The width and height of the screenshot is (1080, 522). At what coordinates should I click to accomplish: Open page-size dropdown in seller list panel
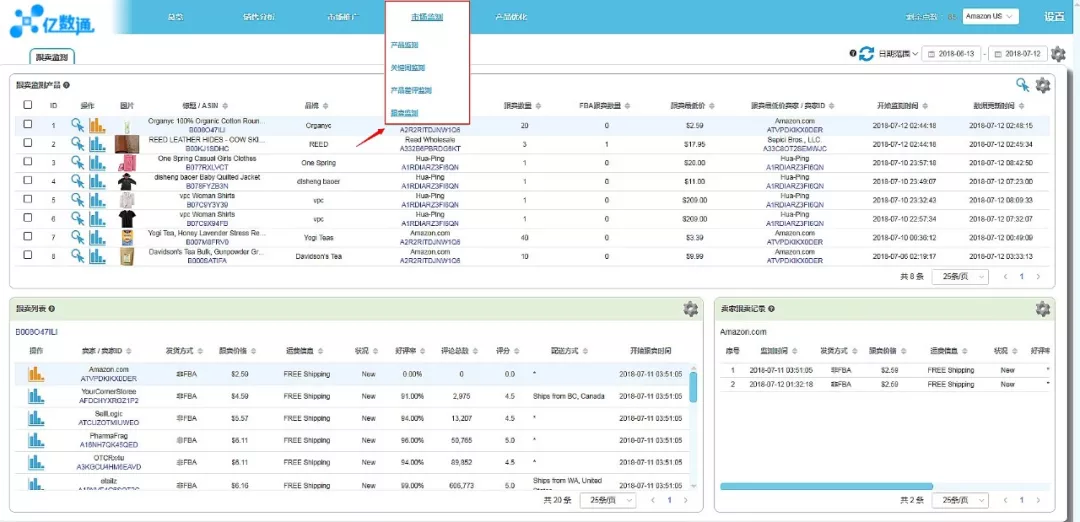pyautogui.click(x=609, y=499)
